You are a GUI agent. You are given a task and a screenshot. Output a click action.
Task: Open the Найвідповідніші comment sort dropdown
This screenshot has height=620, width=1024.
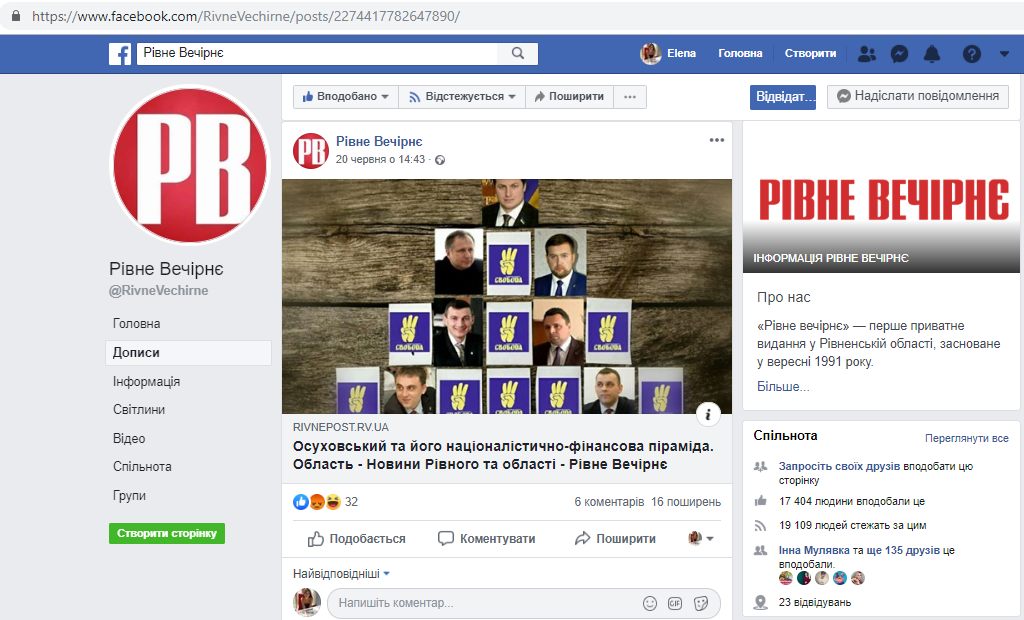[341, 574]
